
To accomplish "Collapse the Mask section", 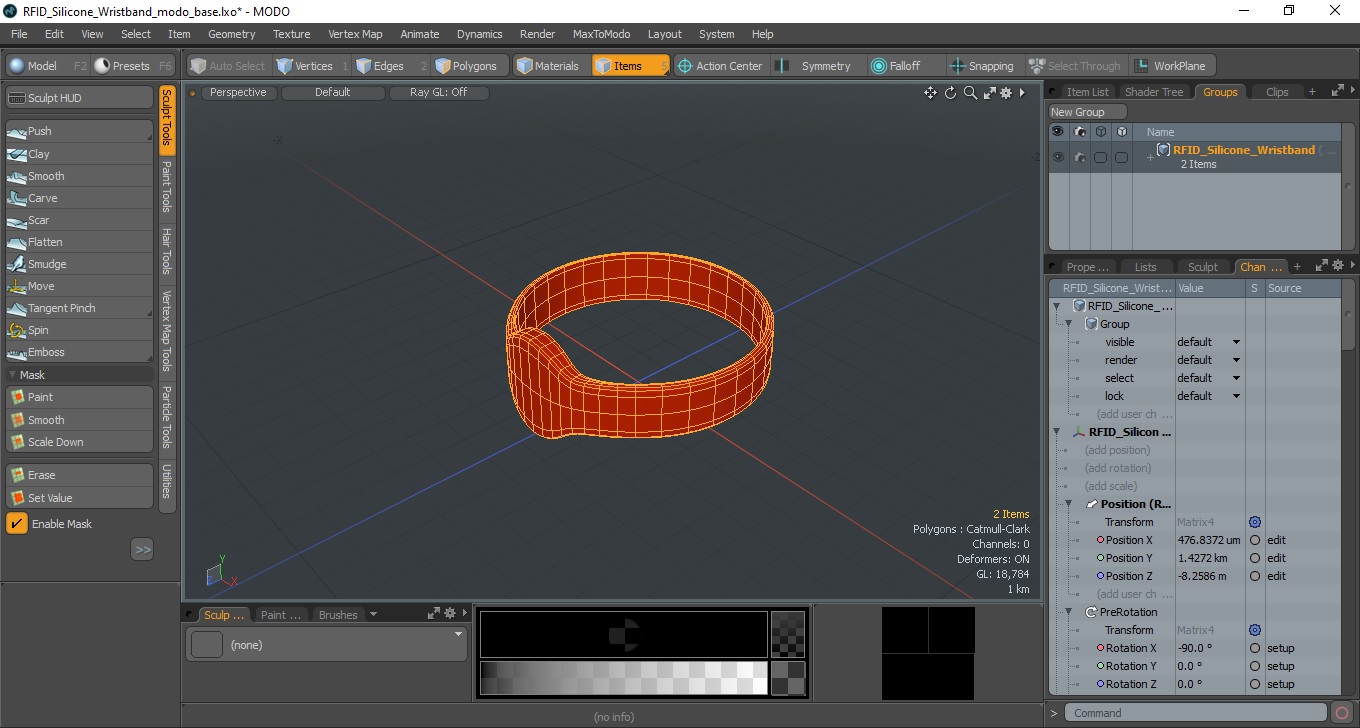I will point(12,375).
